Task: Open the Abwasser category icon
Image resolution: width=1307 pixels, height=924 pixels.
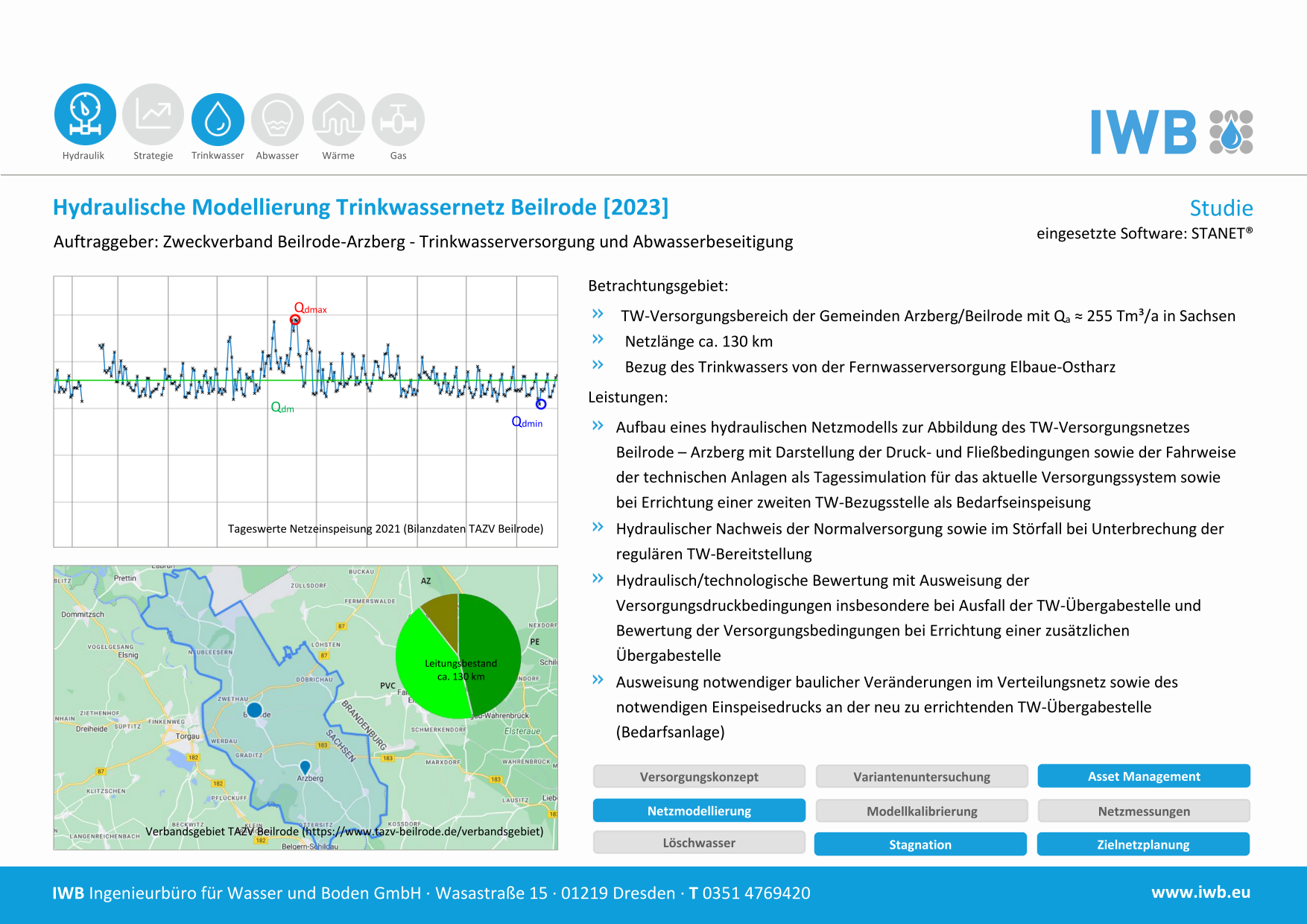Action: click(277, 119)
